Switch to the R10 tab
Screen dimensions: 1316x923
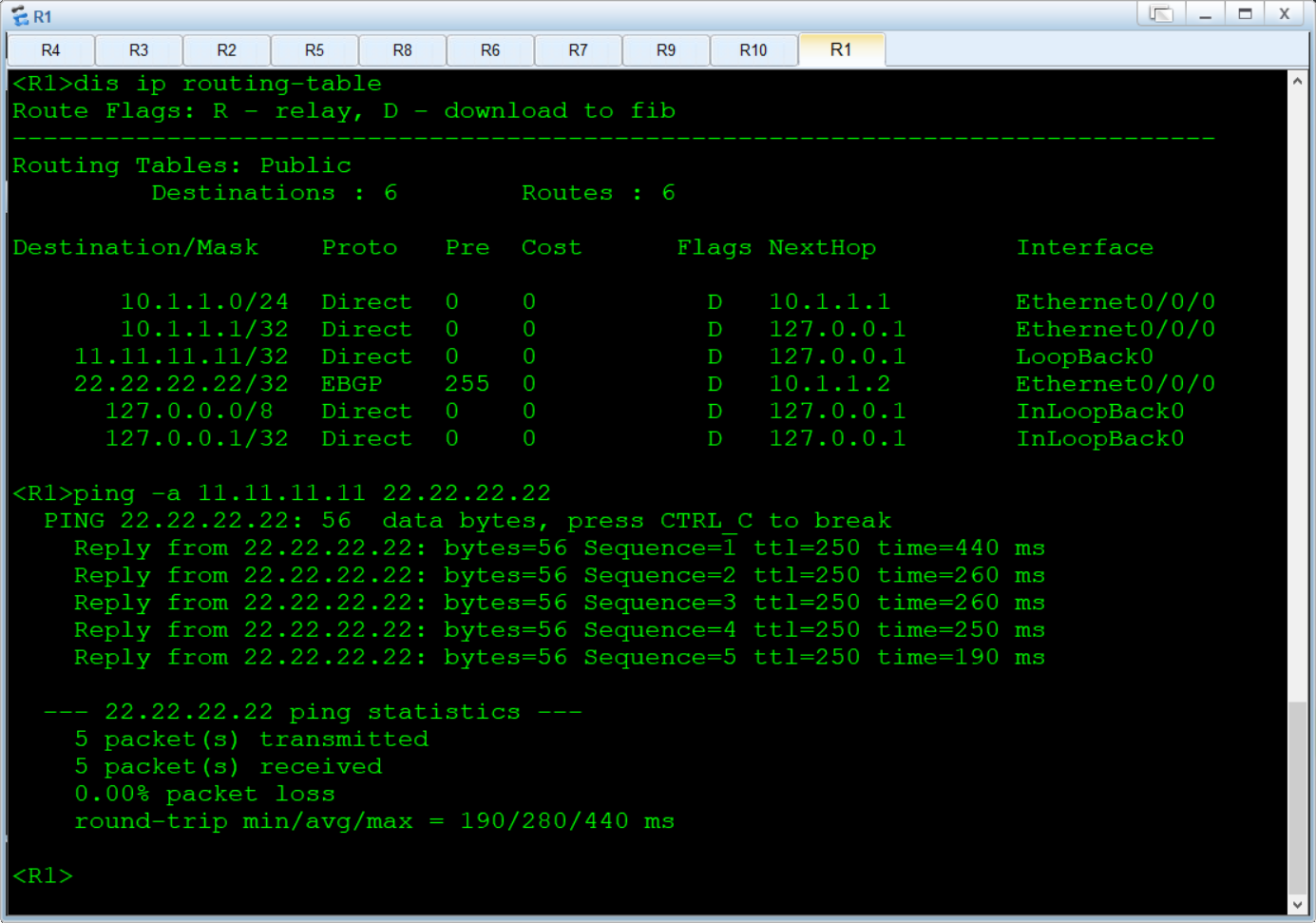click(753, 49)
